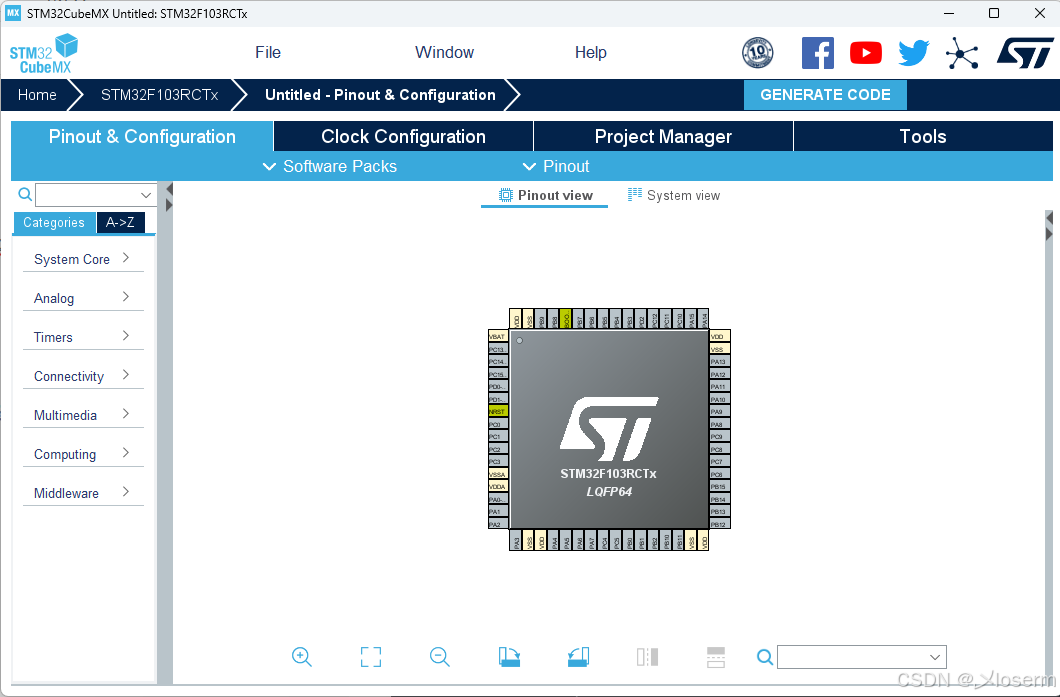Rotate the chip view counter-clockwise
Viewport: 1060px width, 697px height.
pos(578,656)
